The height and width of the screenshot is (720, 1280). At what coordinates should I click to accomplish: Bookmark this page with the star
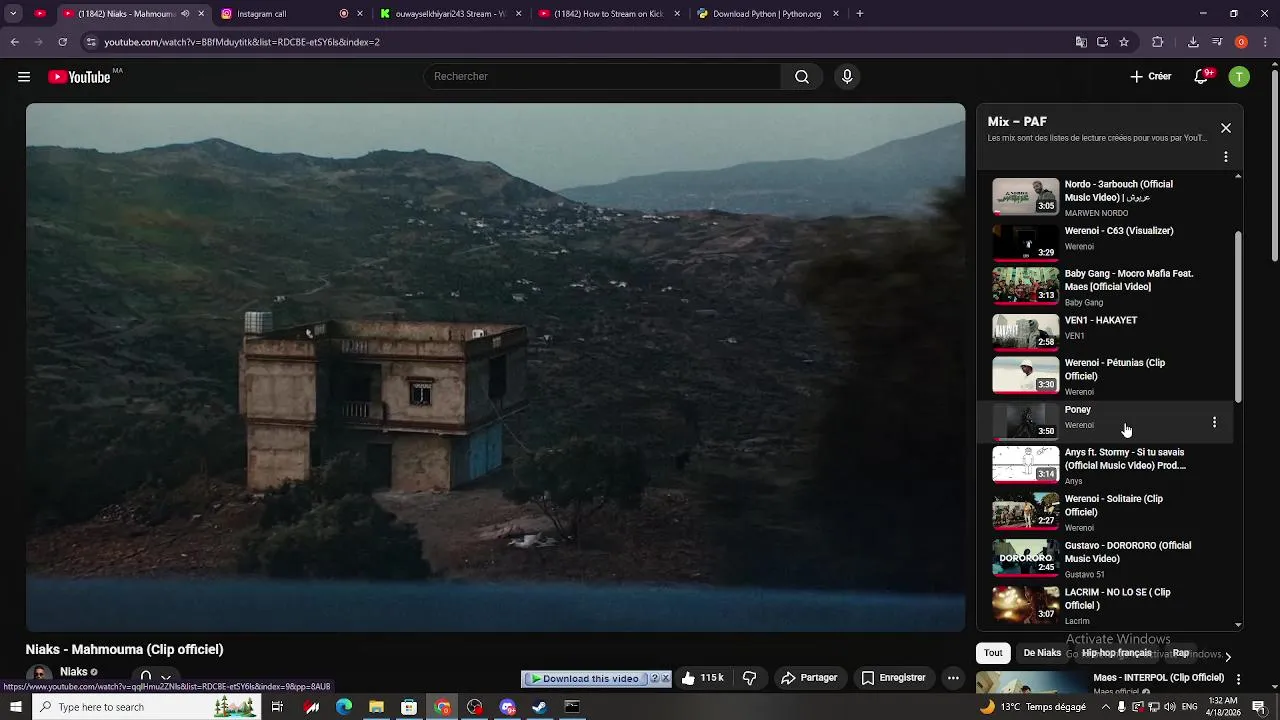pos(1124,42)
